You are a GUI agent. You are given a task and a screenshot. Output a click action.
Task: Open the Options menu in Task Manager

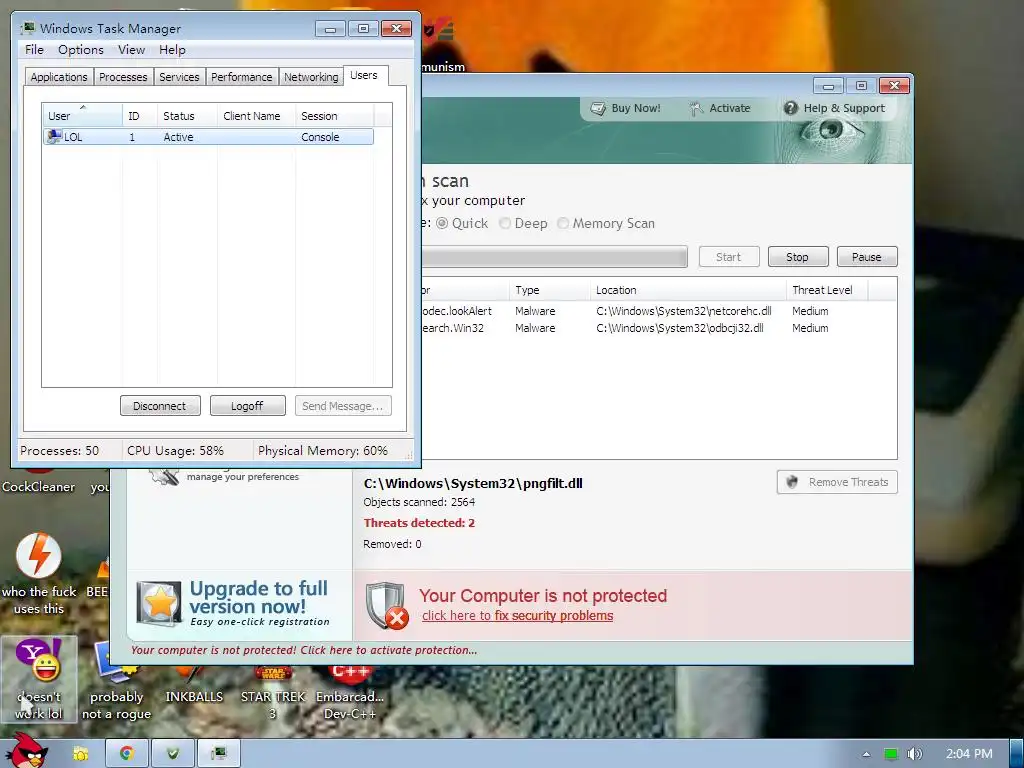[80, 50]
